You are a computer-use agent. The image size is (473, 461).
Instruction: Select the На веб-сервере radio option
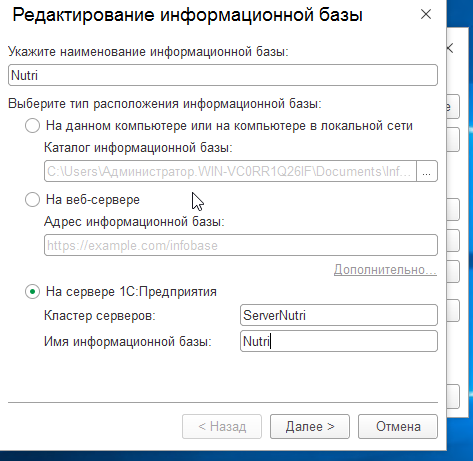coord(33,200)
